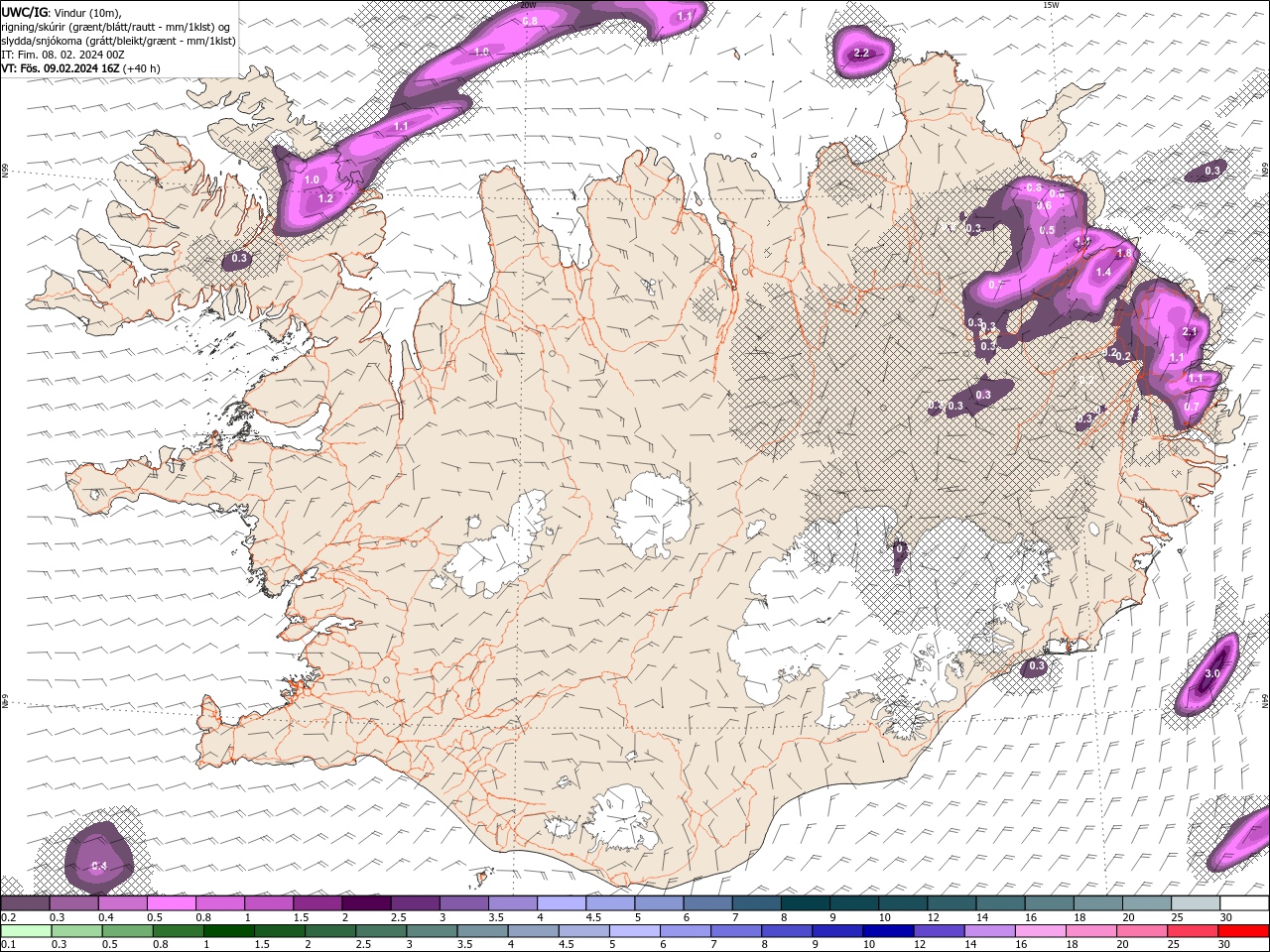This screenshot has height=952, width=1270.
Task: Click the 2.2 snowfall value on the map
Action: [861, 53]
